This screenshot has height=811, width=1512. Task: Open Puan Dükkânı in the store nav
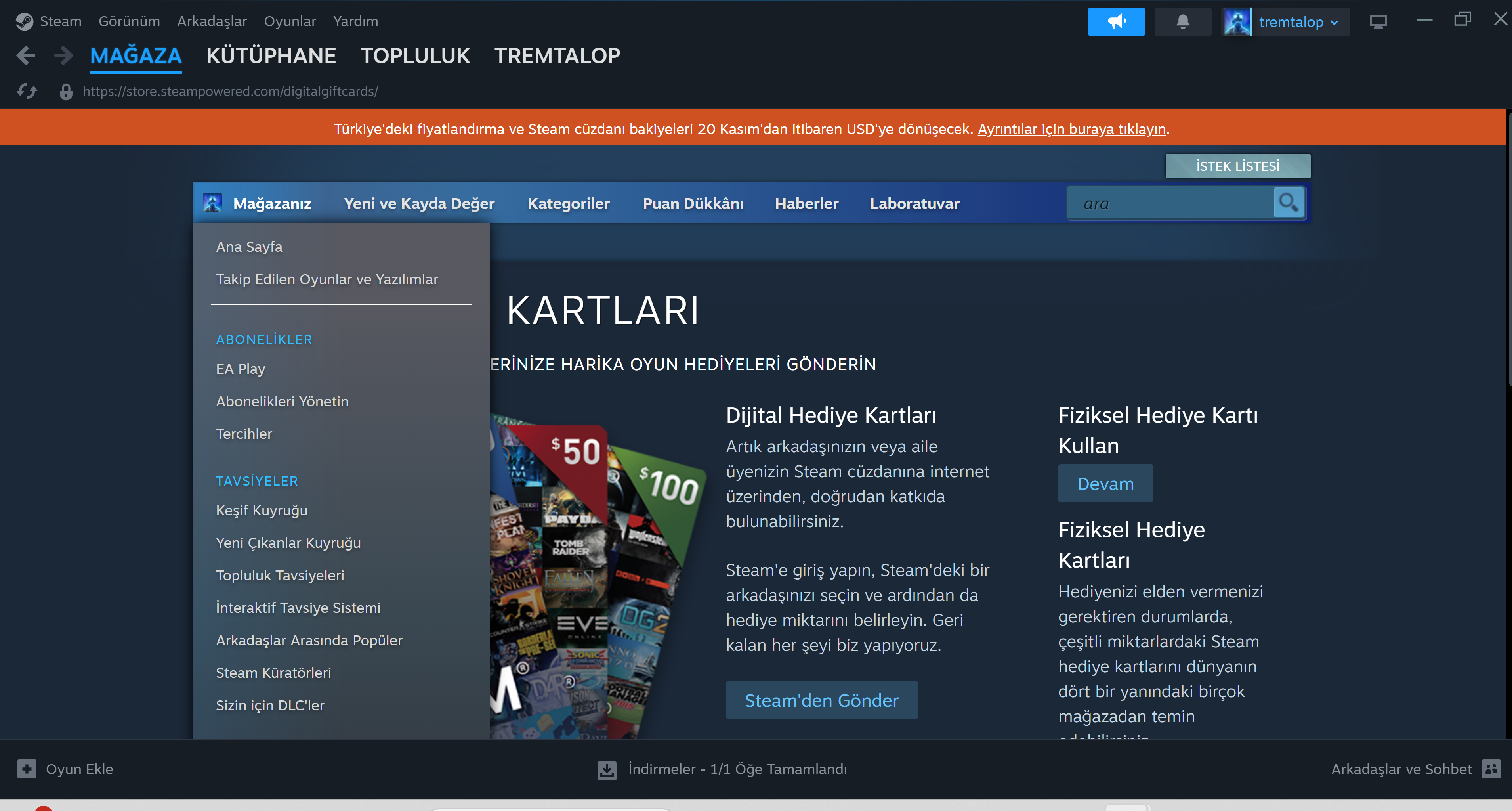693,204
